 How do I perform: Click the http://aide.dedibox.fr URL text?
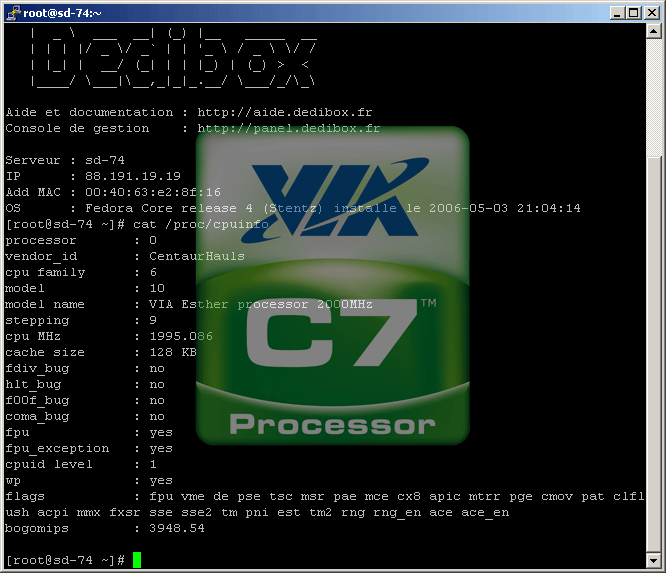(285, 113)
